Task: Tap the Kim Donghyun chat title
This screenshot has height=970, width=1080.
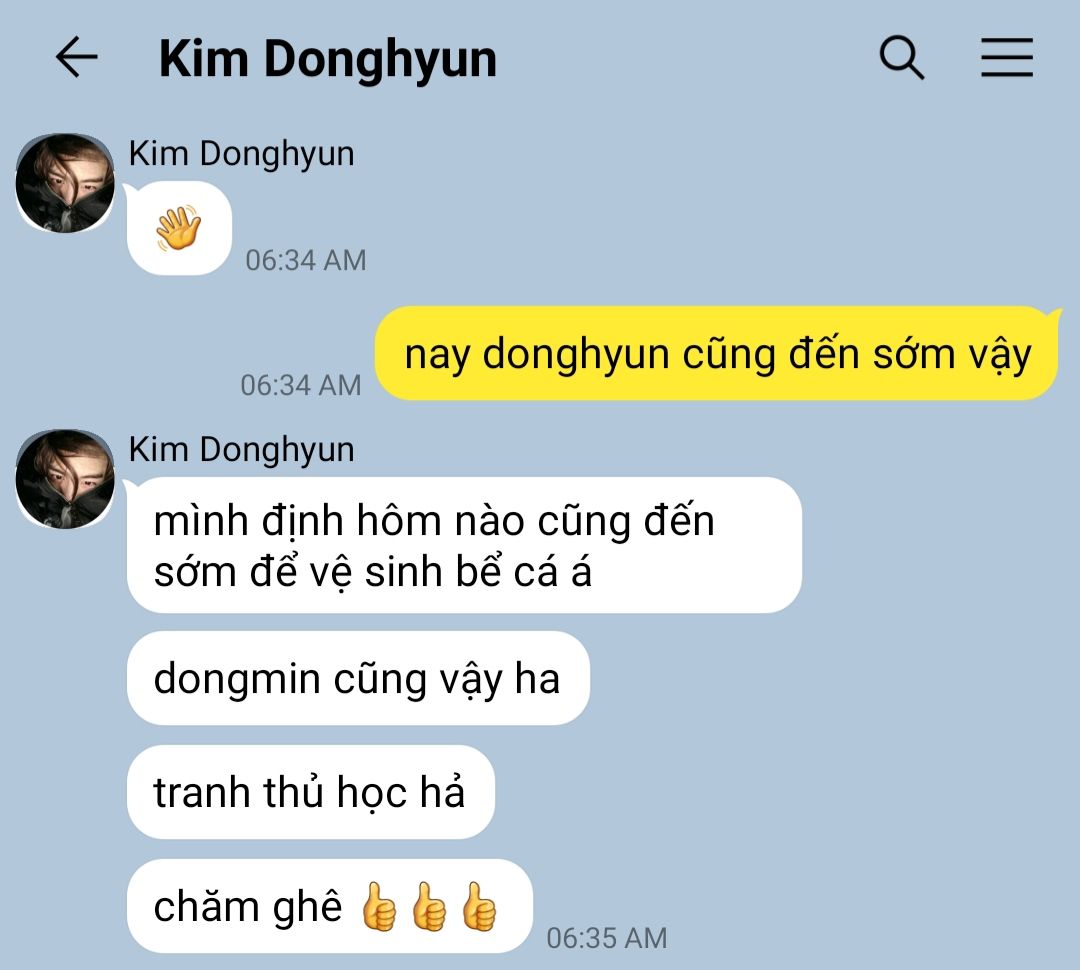Action: [327, 59]
